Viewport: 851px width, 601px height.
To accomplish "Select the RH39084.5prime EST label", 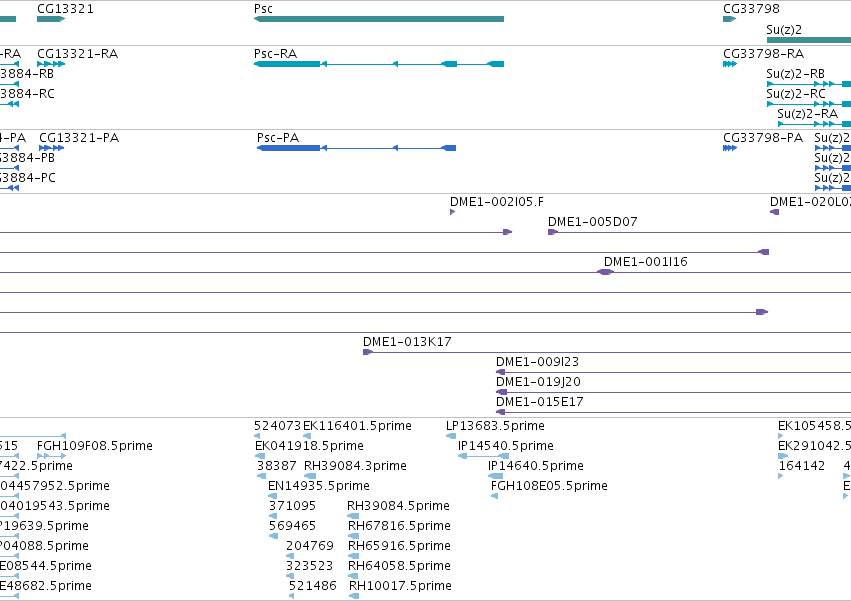I will 398,505.
